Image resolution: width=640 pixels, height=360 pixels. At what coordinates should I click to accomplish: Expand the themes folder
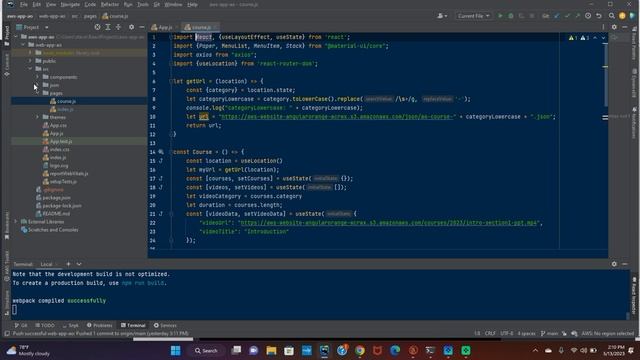click(x=38, y=117)
